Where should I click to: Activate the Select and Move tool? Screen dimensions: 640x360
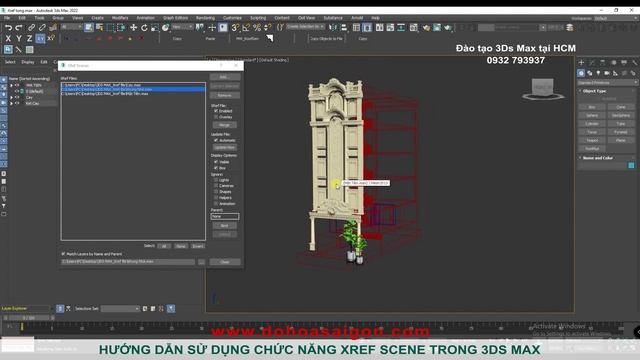tap(133, 28)
